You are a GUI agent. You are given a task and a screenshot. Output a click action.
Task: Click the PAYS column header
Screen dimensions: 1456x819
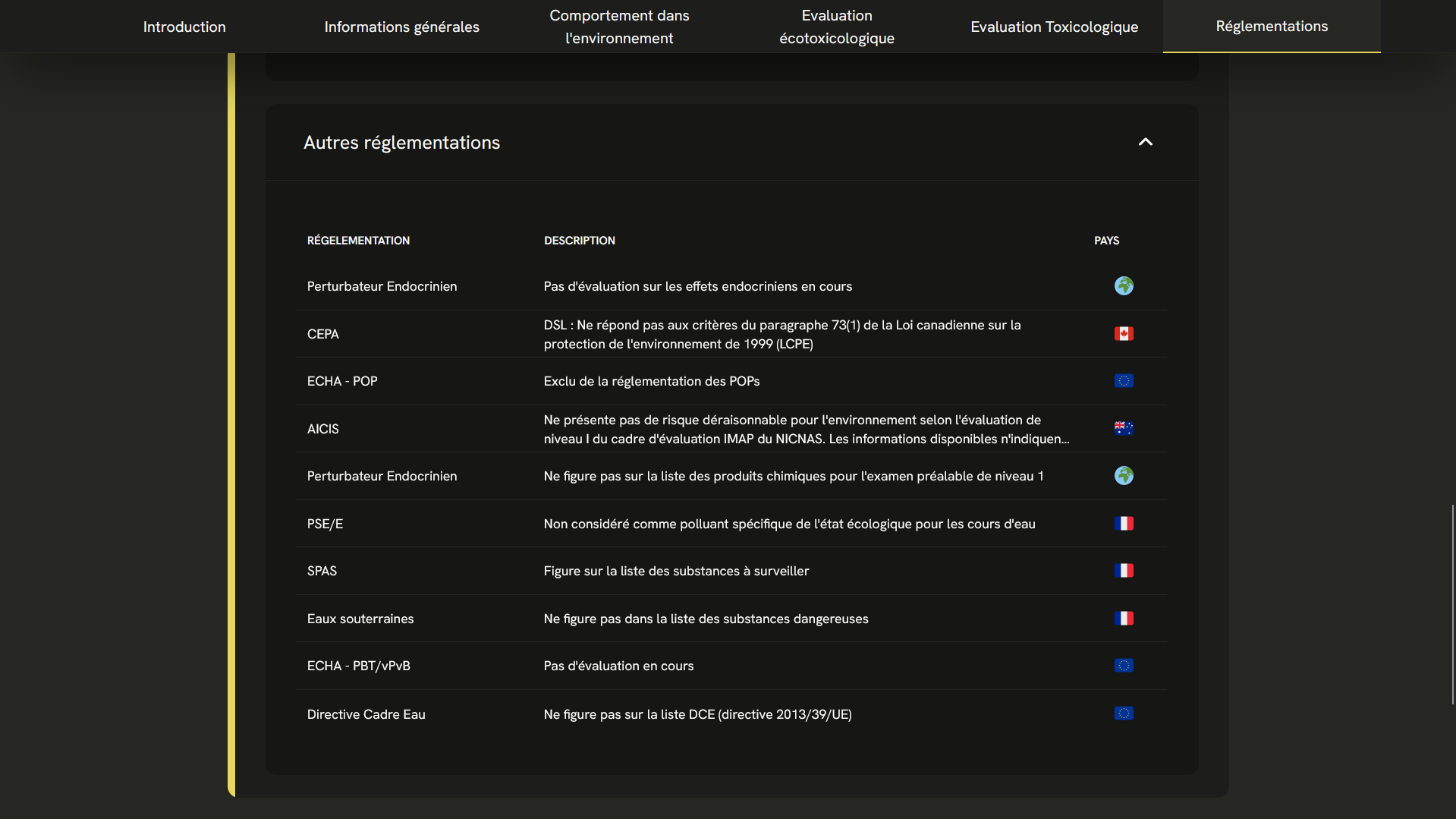point(1106,241)
